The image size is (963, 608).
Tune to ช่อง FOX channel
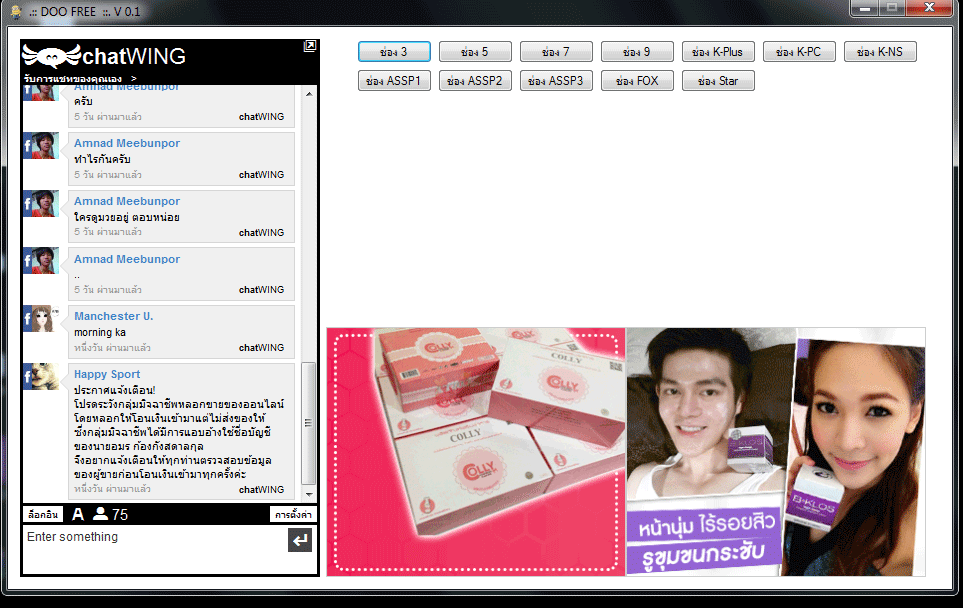637,80
